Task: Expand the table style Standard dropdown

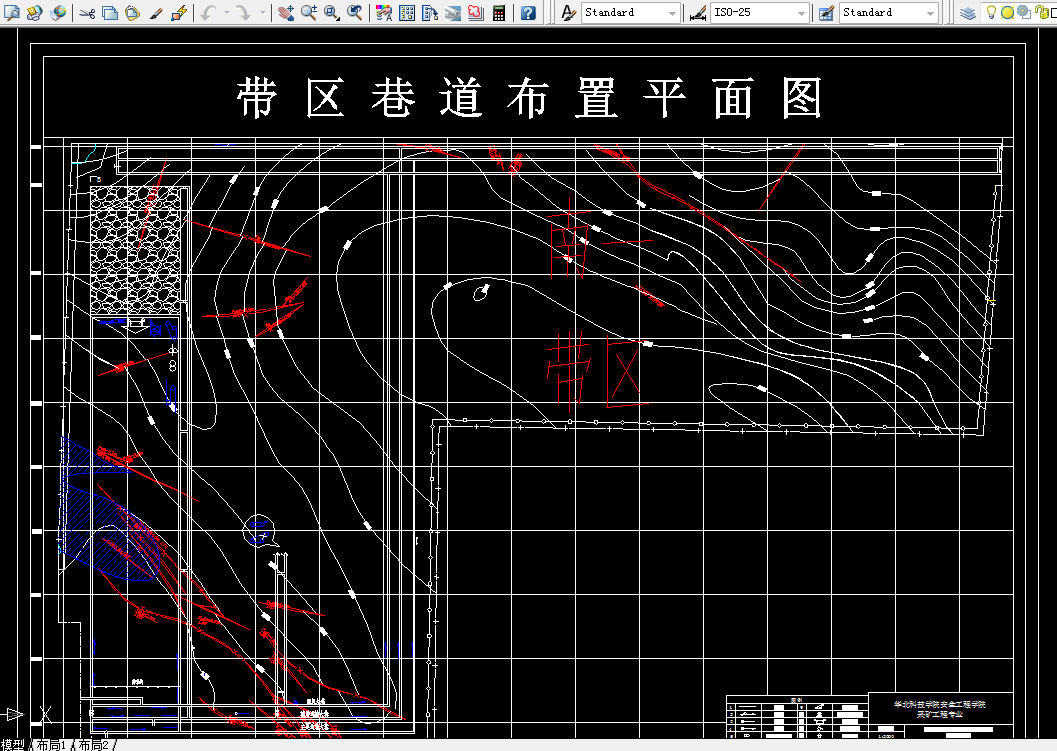Action: (930, 13)
